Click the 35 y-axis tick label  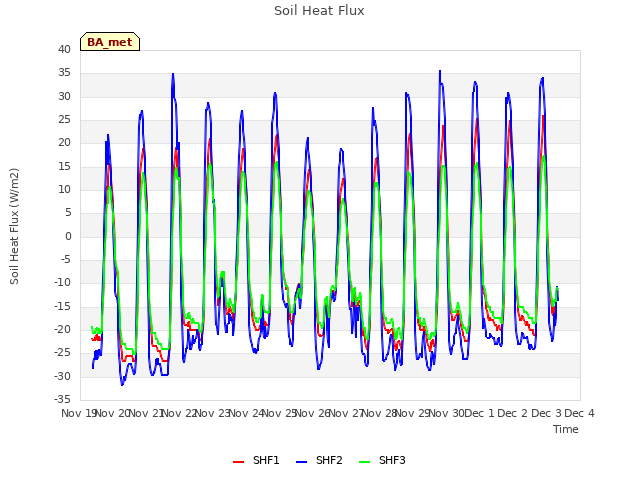click(64, 73)
